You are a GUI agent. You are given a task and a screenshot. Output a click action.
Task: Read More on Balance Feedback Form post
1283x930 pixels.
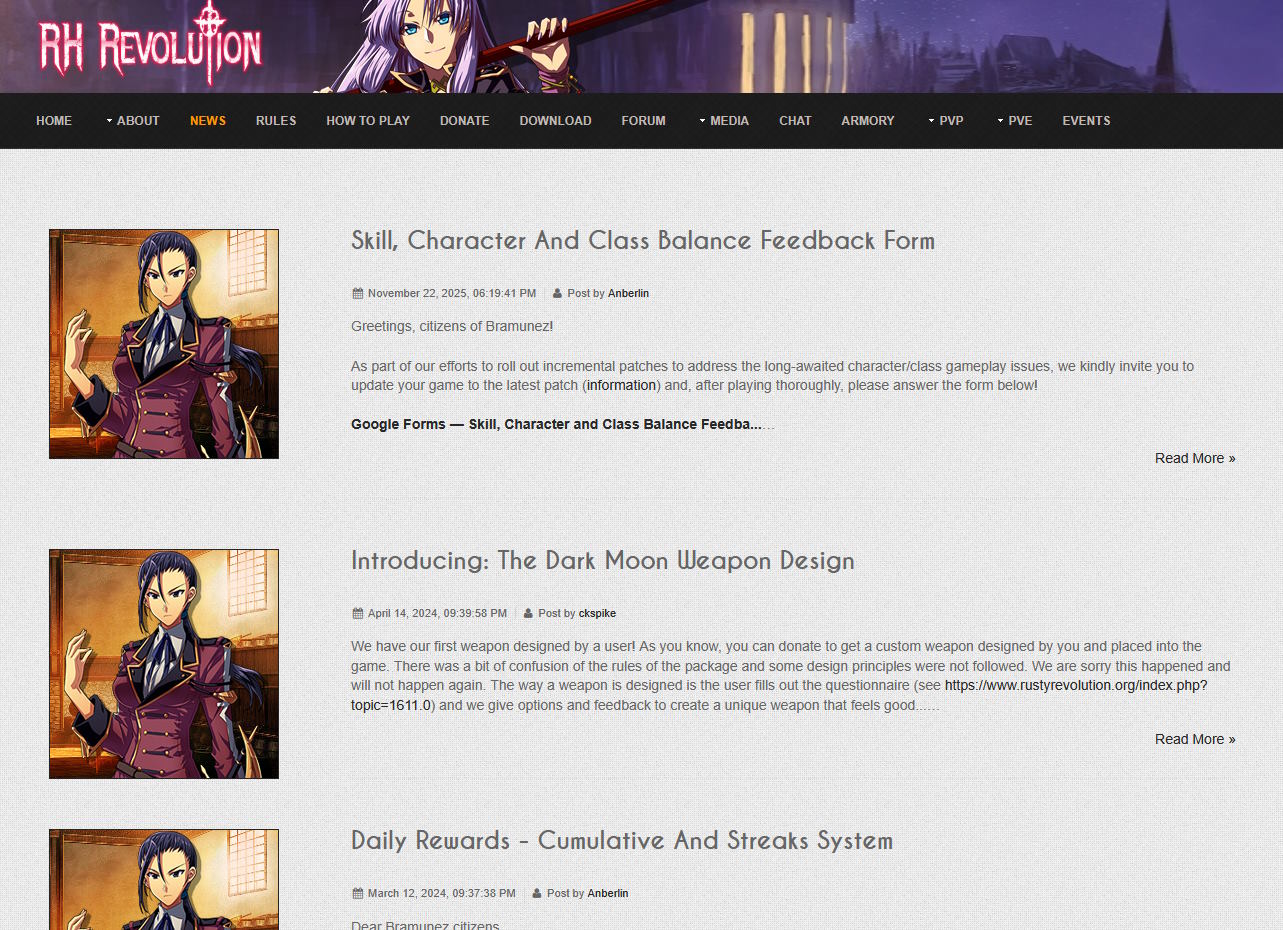(x=1195, y=458)
